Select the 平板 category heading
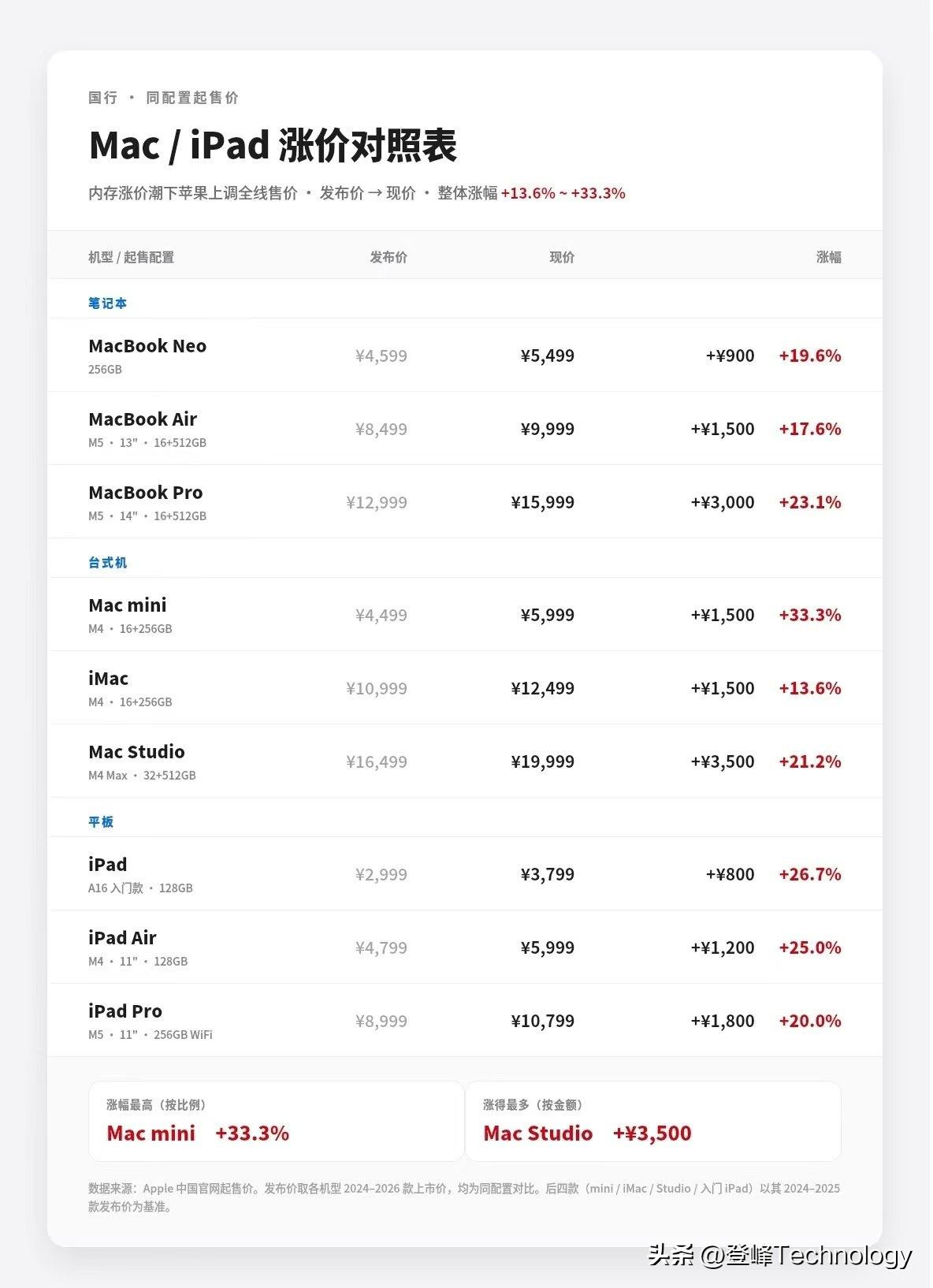The image size is (933, 1288). [x=101, y=821]
